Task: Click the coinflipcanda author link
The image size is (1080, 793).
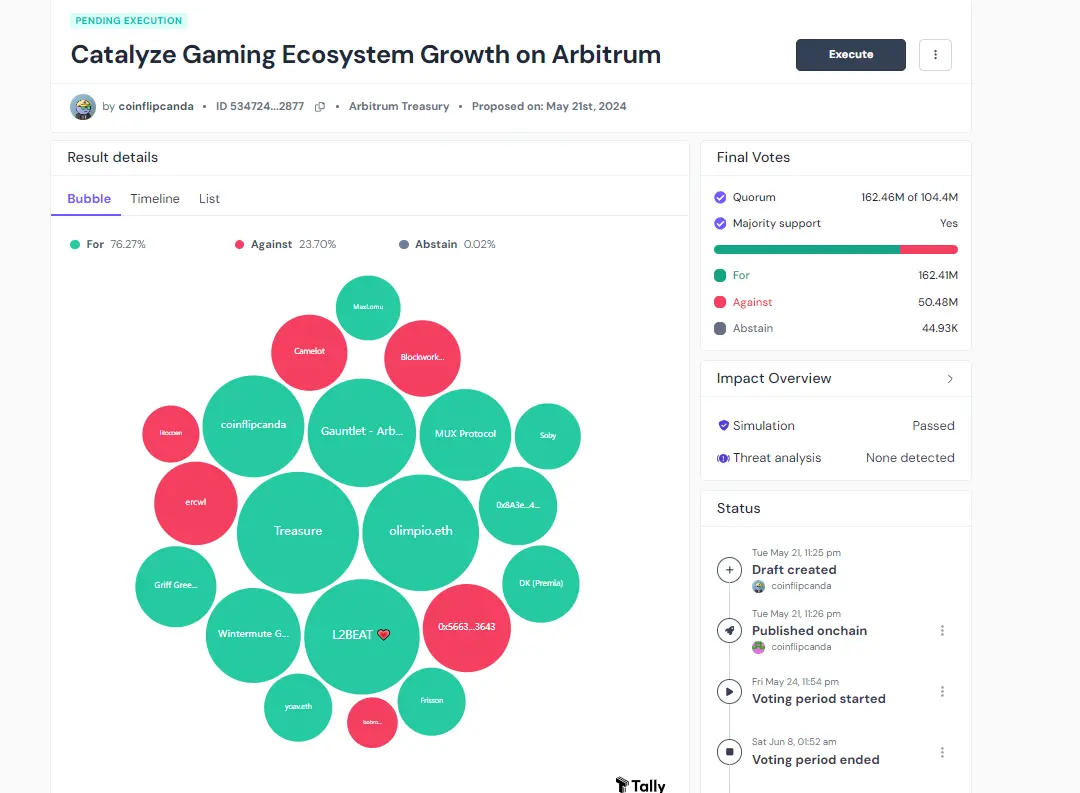Action: (x=156, y=106)
